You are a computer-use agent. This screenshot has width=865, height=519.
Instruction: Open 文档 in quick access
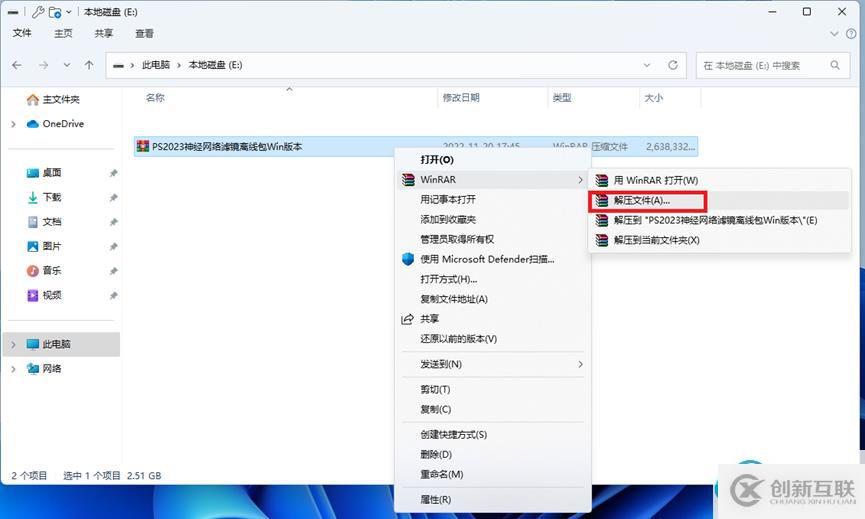tap(44, 222)
